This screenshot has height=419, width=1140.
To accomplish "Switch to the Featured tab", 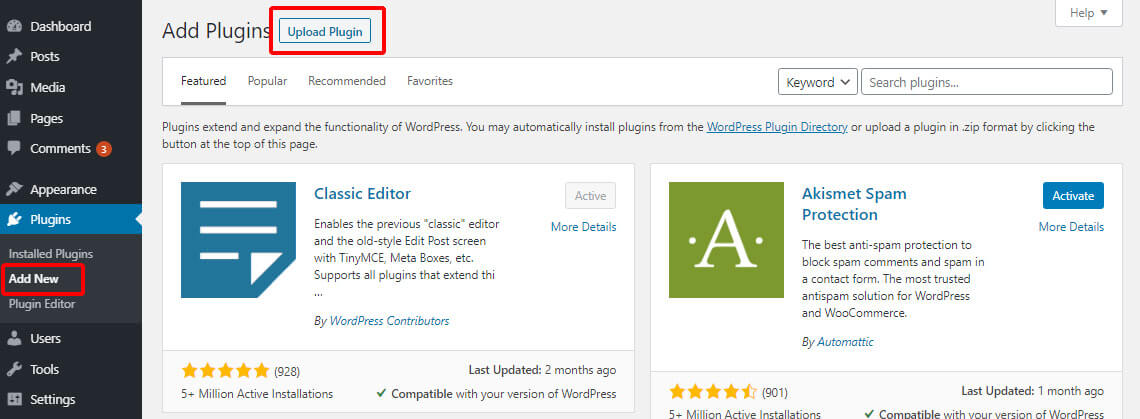I will pyautogui.click(x=204, y=81).
